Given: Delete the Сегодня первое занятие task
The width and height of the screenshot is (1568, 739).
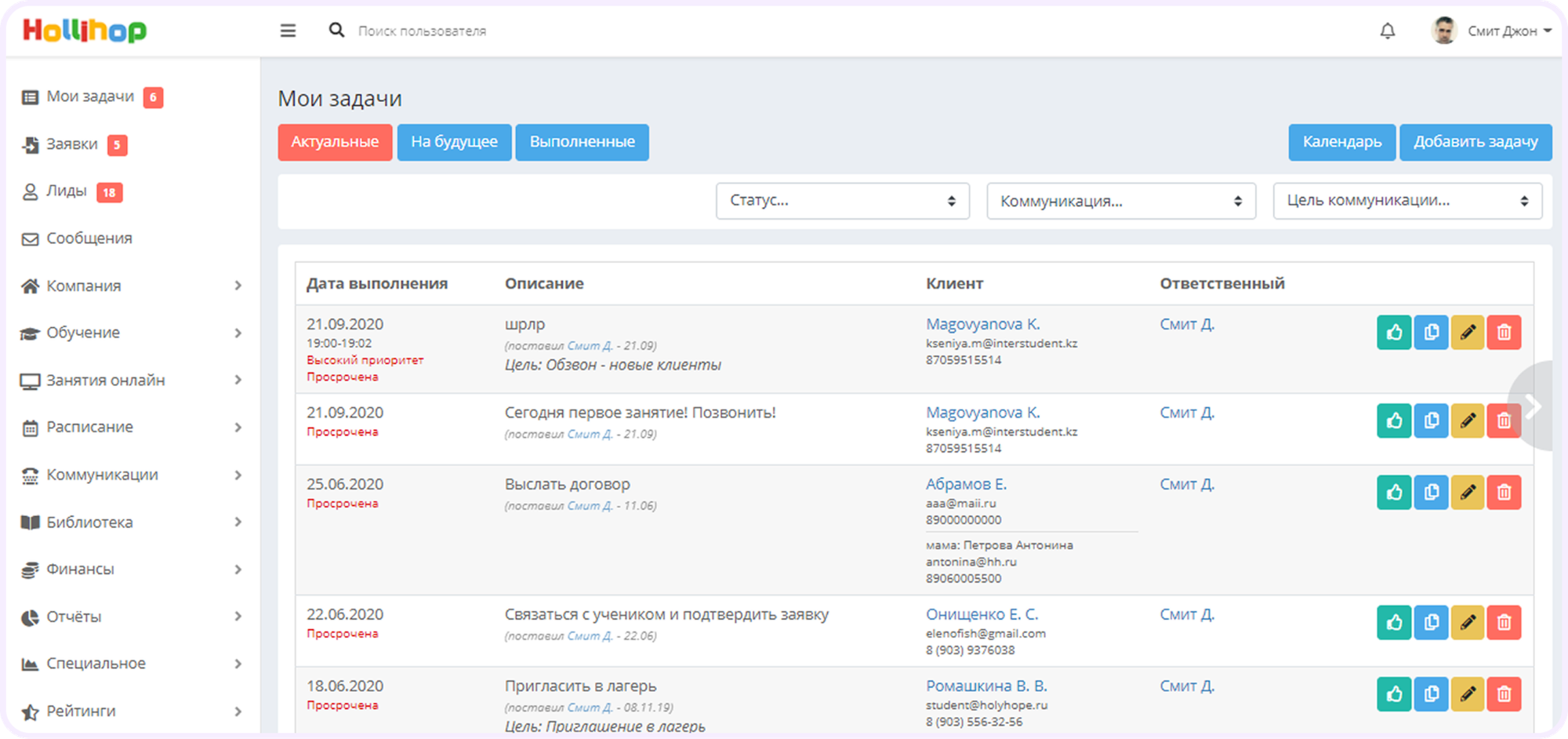Looking at the screenshot, I should click(x=1504, y=420).
